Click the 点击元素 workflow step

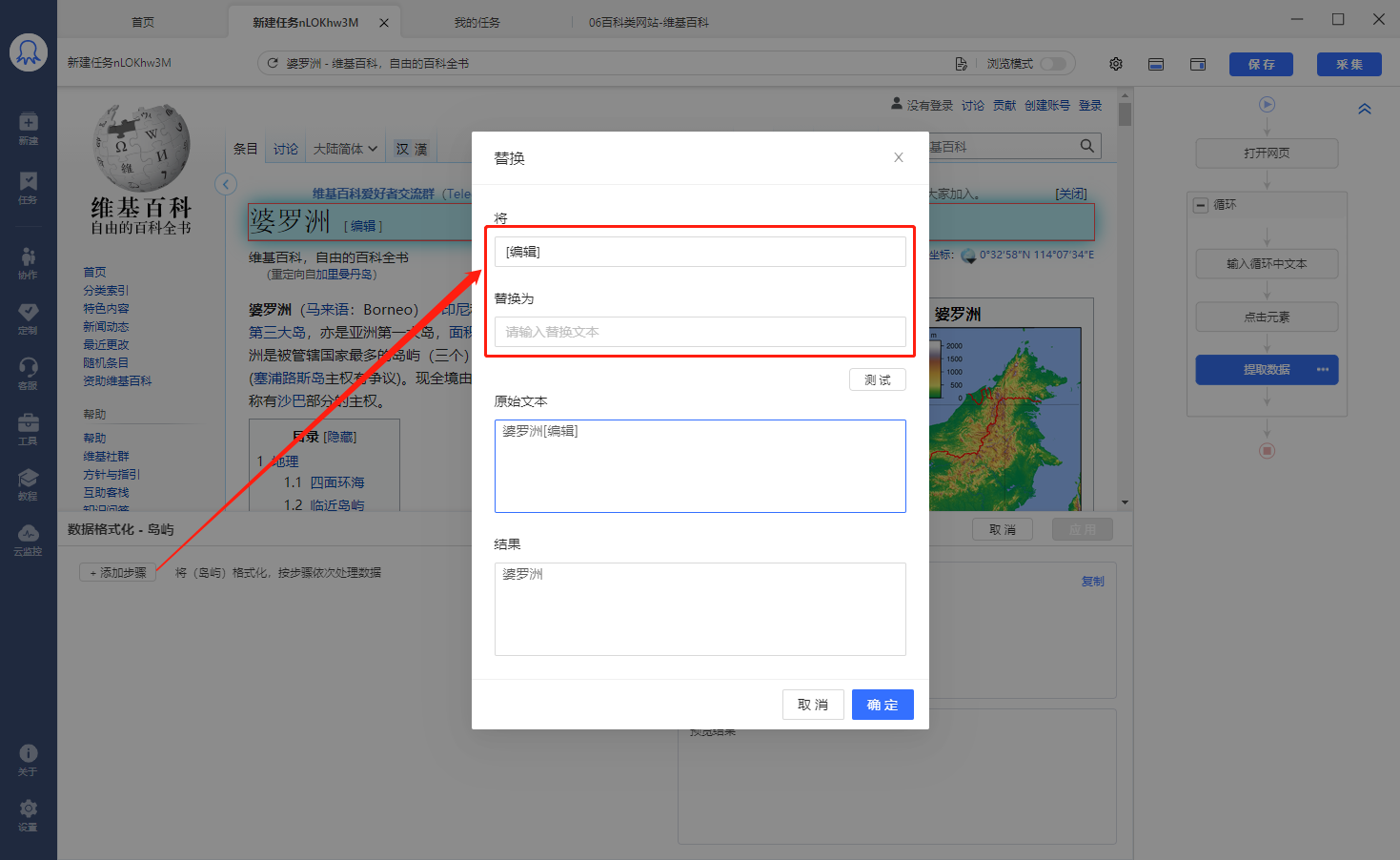coord(1267,317)
